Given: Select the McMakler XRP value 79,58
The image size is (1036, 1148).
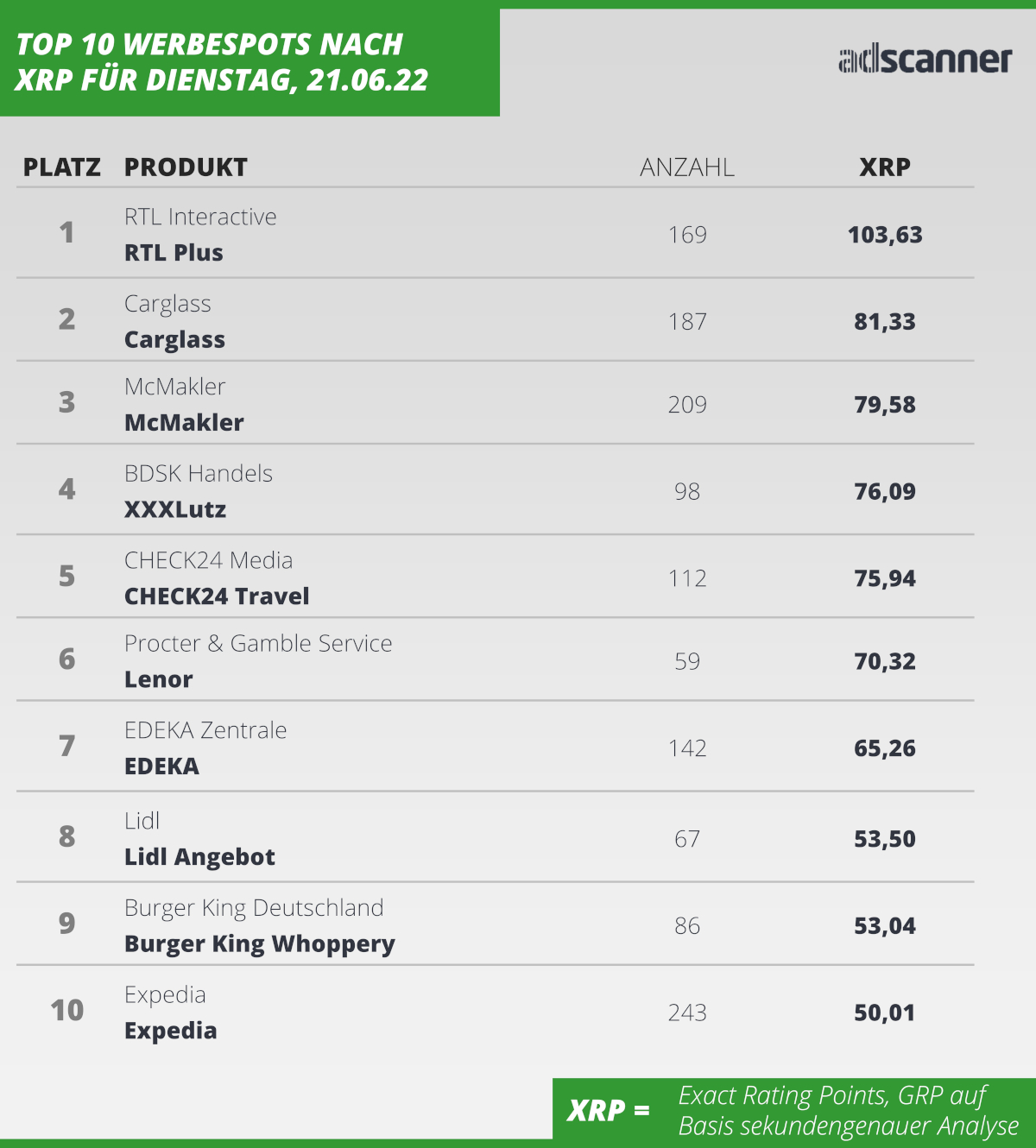Looking at the screenshot, I should [885, 405].
